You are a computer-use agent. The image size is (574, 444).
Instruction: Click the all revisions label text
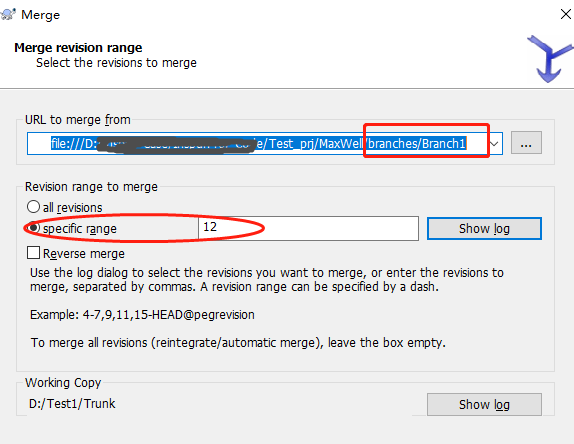tap(72, 208)
